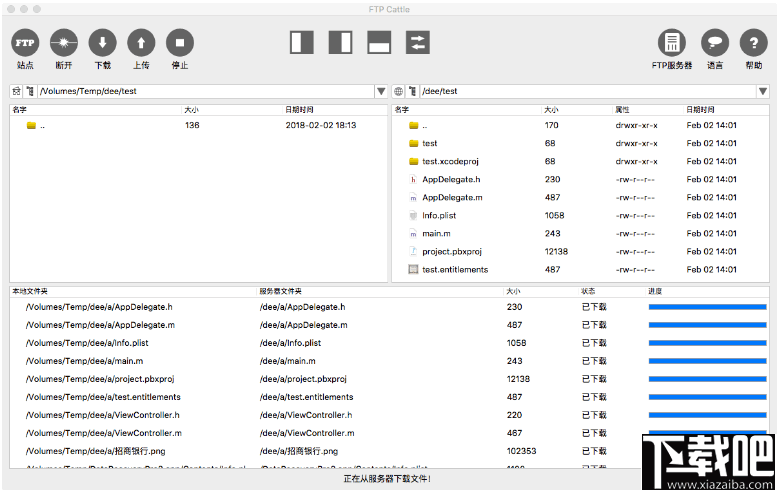
Task: Click the 进度 queue column header
Action: (x=708, y=291)
